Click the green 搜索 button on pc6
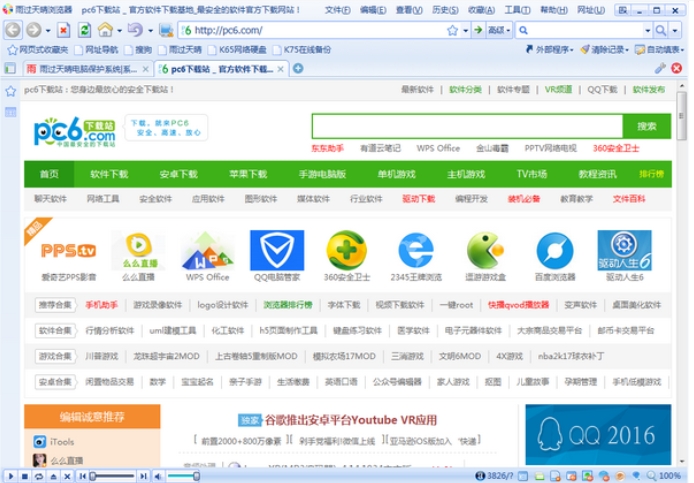The image size is (694, 483). click(x=647, y=127)
